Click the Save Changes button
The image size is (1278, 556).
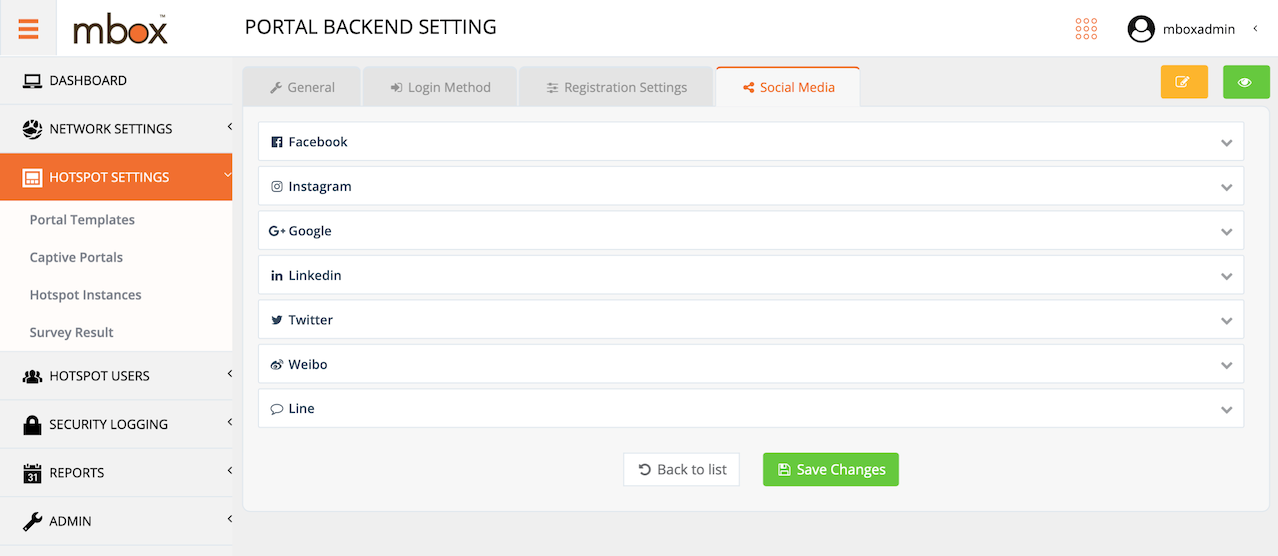click(x=831, y=470)
